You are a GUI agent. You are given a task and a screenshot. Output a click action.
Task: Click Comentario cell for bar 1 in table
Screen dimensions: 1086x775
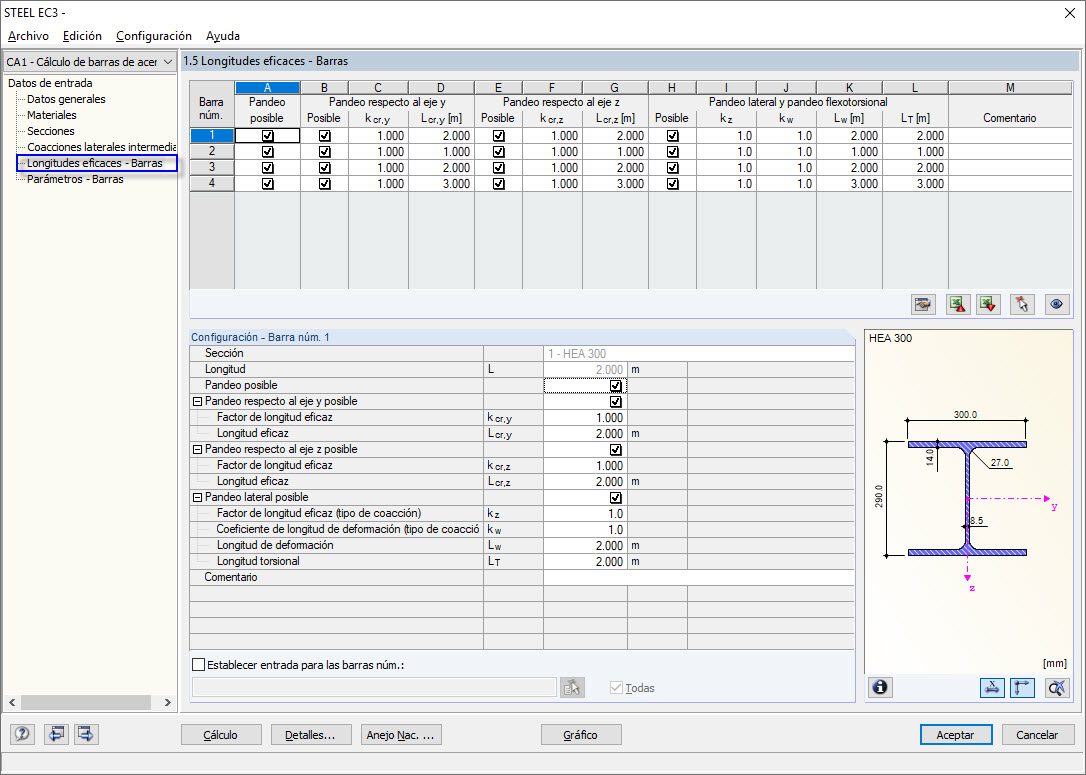[1010, 136]
